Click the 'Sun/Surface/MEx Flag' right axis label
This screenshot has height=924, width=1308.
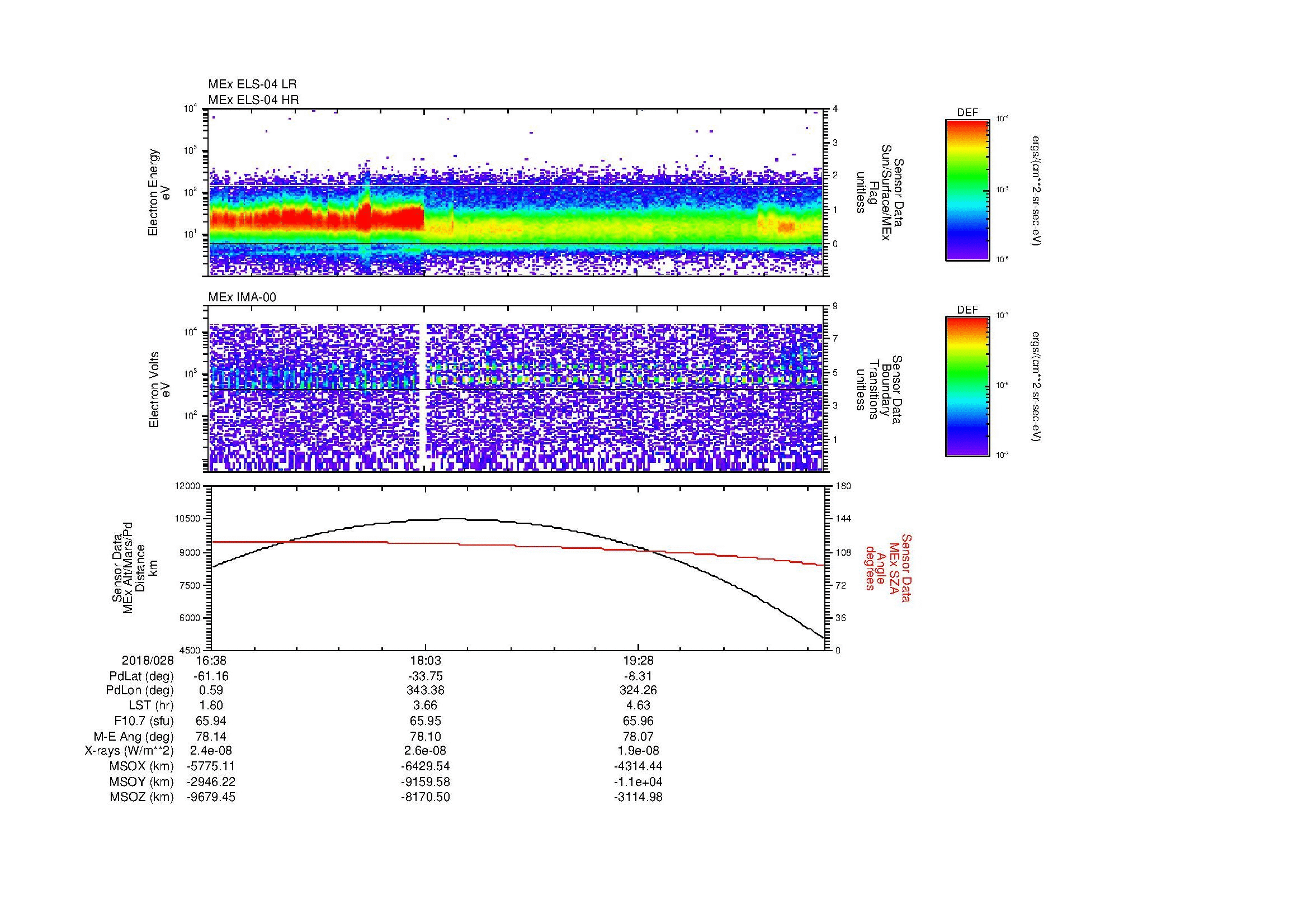880,192
